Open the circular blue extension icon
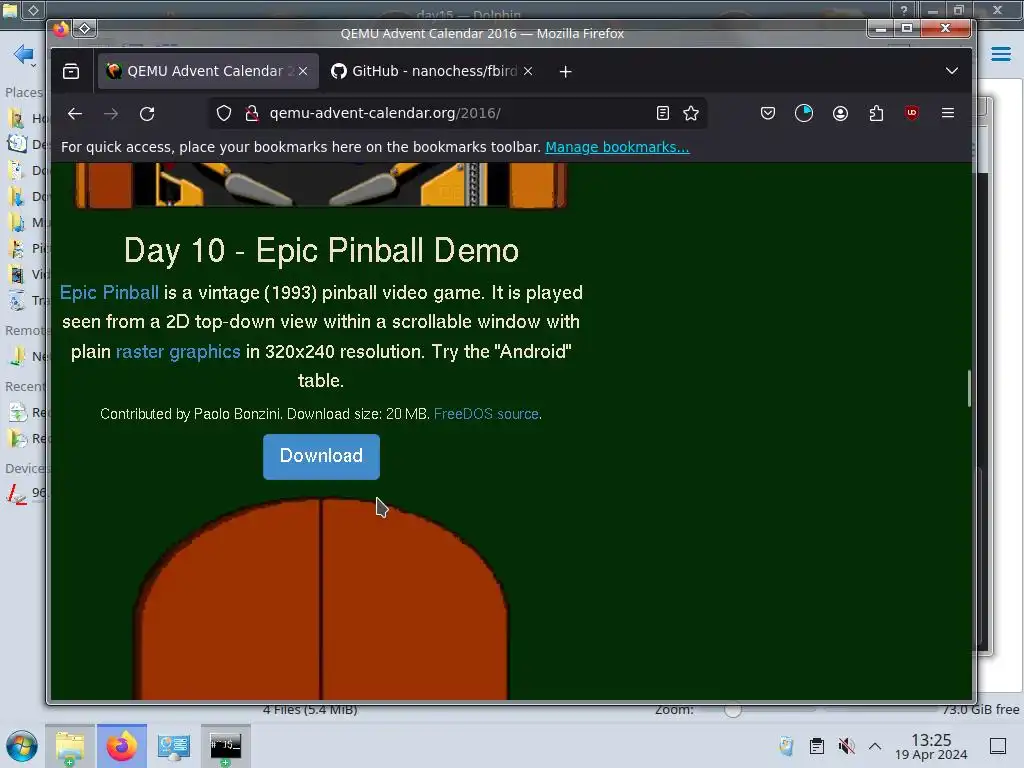Image resolution: width=1024 pixels, height=768 pixels. click(x=804, y=114)
